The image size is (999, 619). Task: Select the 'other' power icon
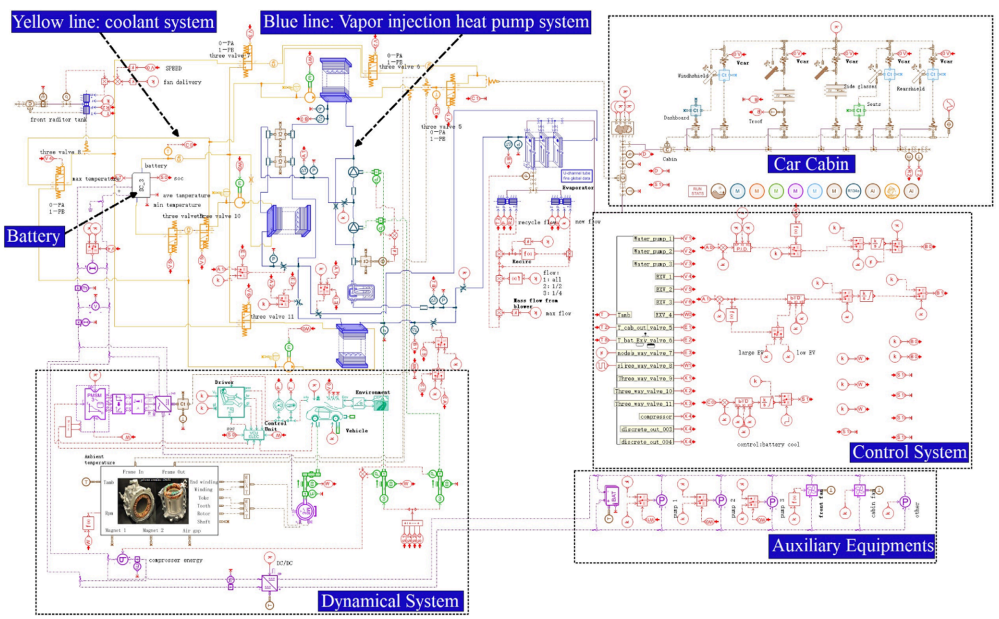[905, 502]
